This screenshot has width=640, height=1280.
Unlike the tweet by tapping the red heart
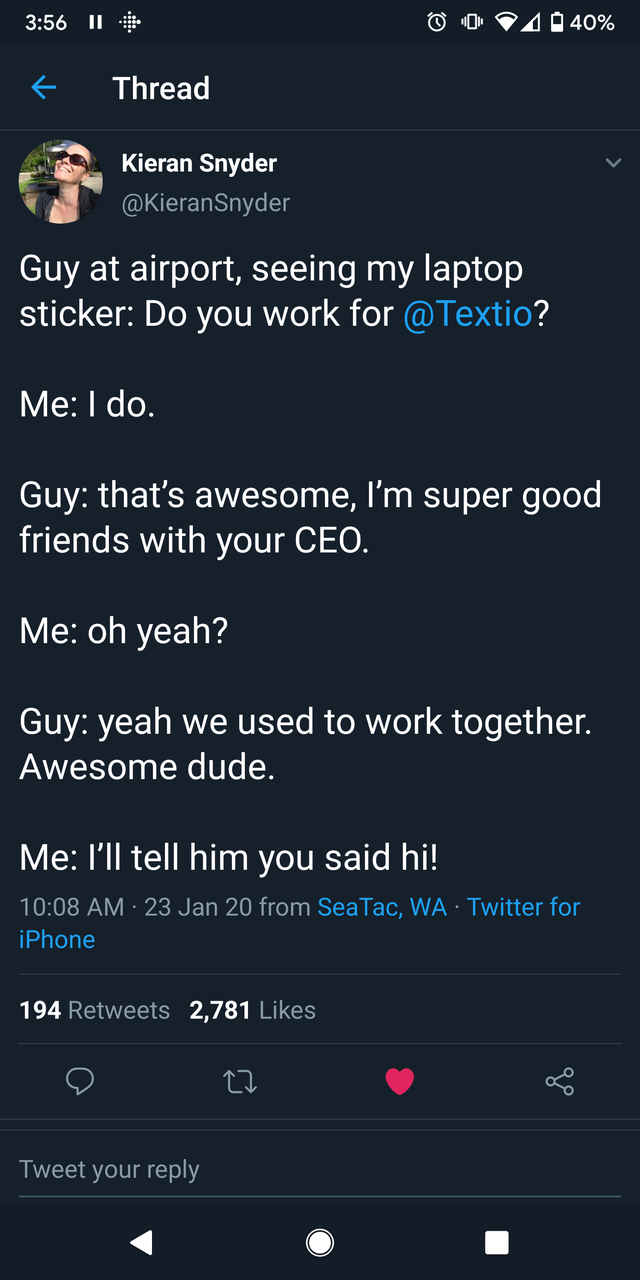[x=400, y=1081]
